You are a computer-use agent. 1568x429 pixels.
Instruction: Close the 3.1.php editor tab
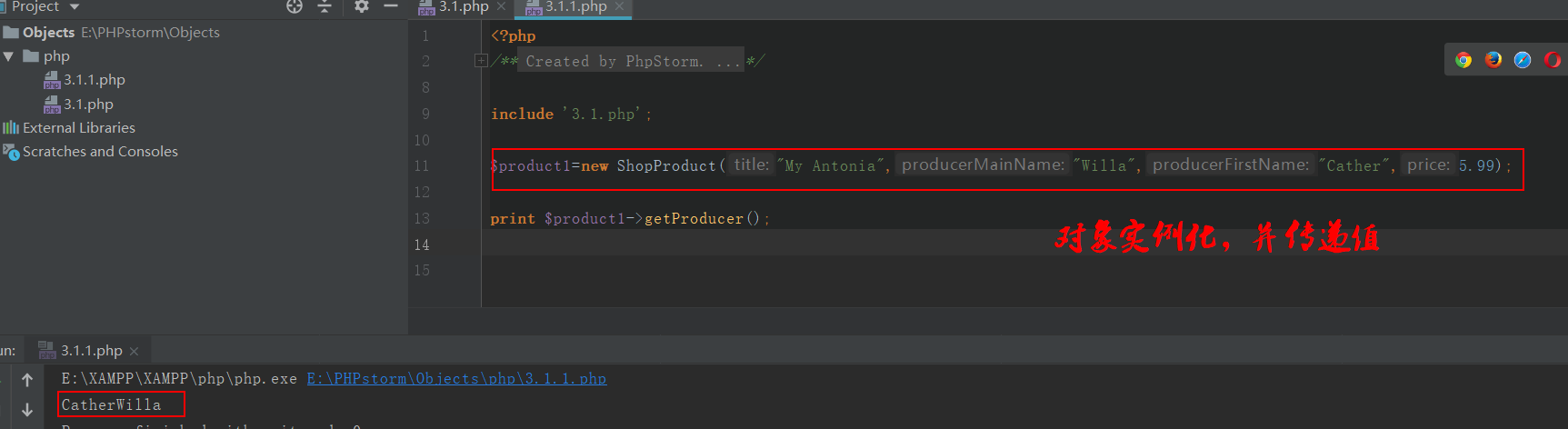click(501, 6)
